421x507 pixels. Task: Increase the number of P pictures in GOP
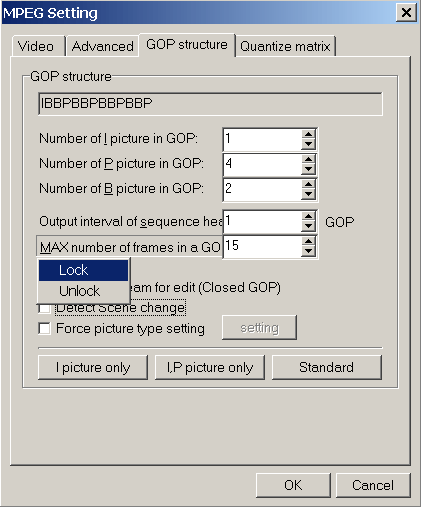[308, 159]
